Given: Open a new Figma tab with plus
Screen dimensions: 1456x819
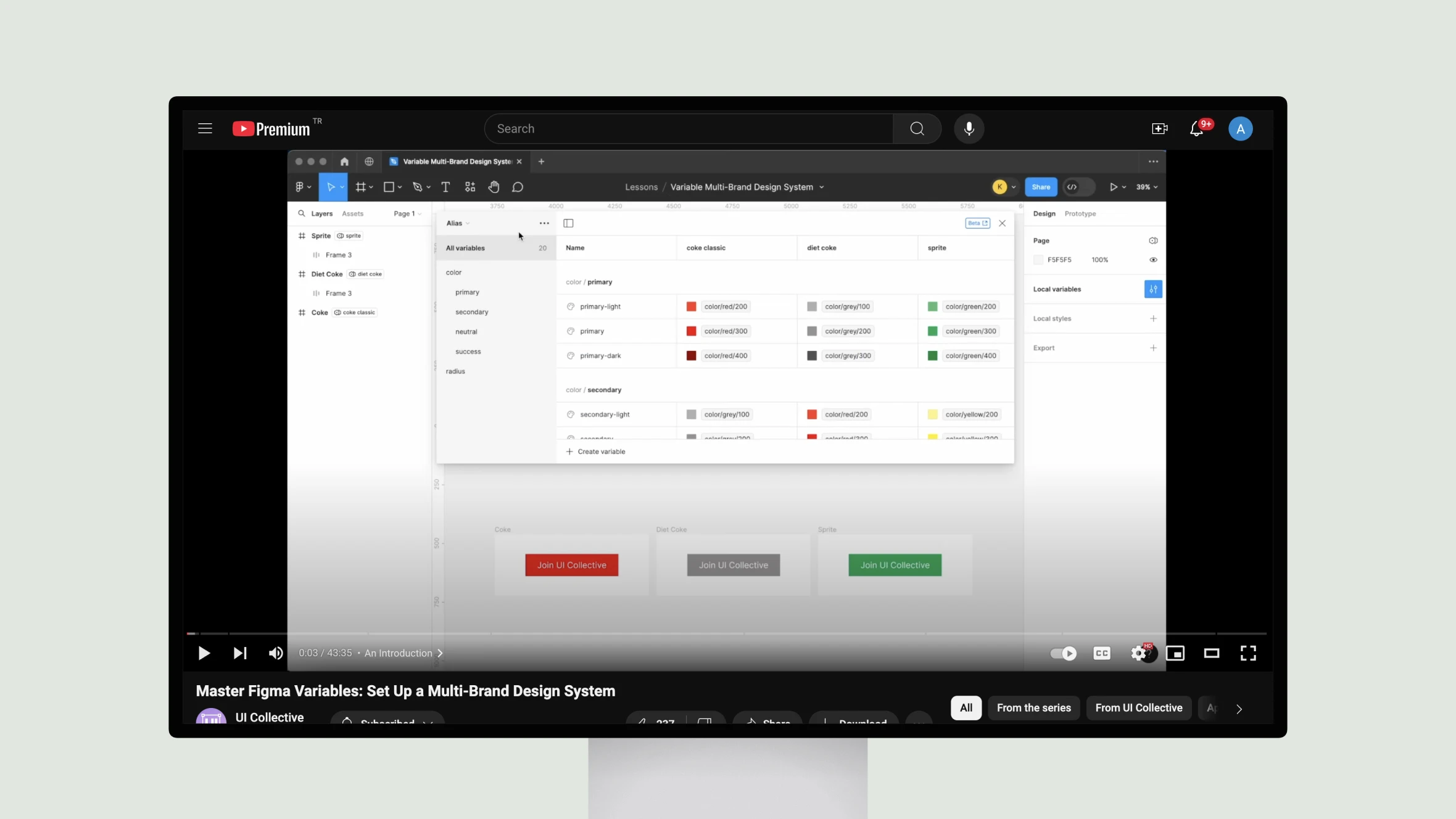Looking at the screenshot, I should coord(541,162).
